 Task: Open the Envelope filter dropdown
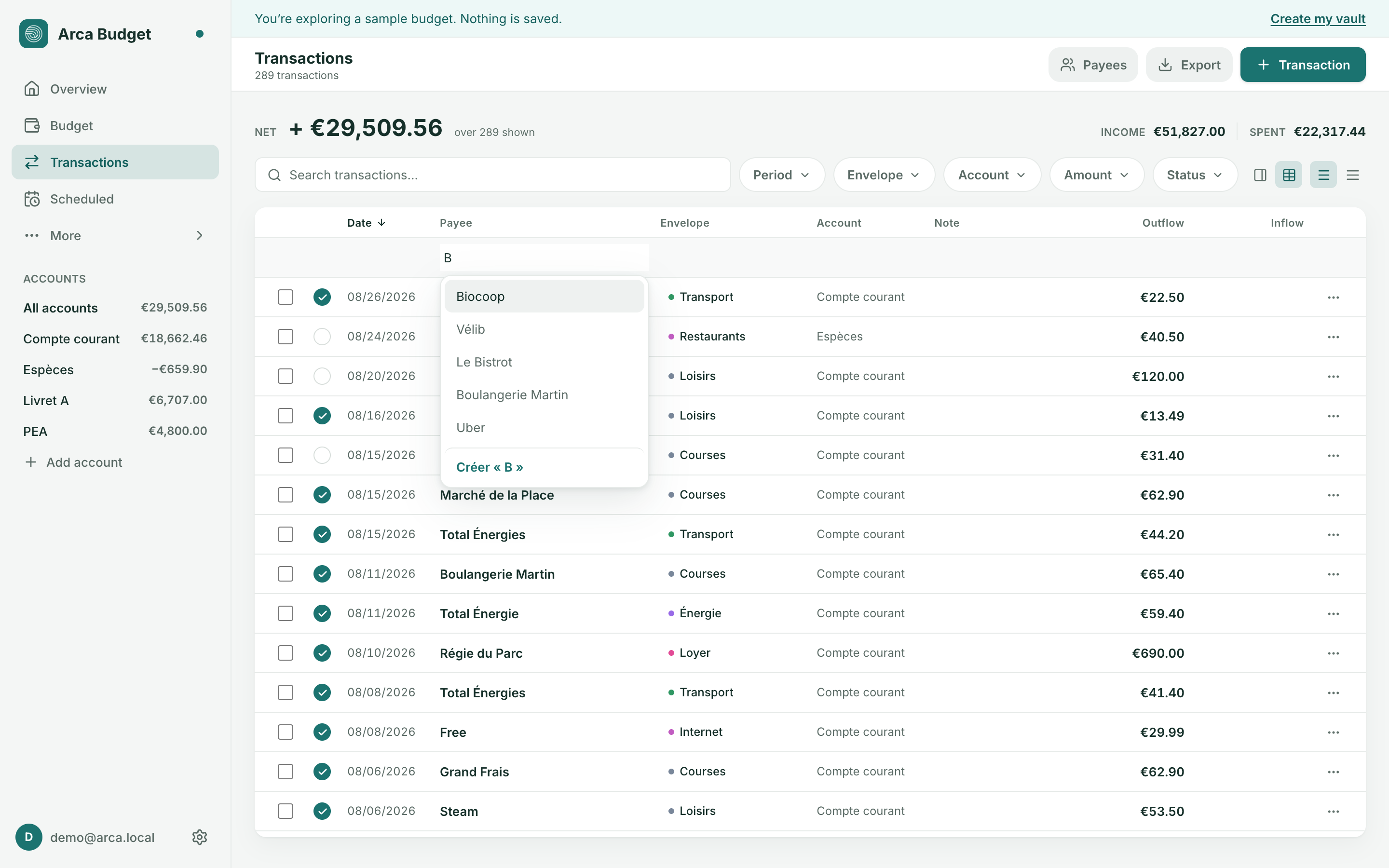884,175
